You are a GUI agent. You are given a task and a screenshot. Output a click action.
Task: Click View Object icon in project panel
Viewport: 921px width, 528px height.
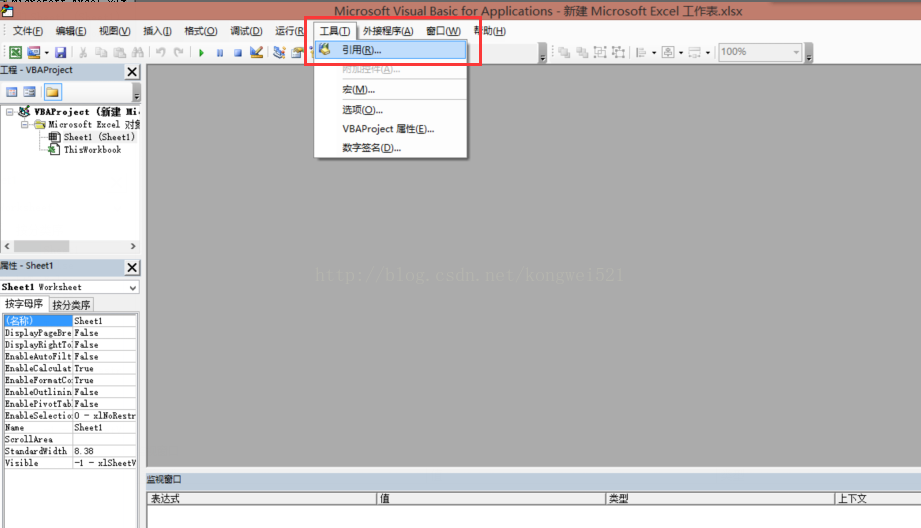coord(29,92)
